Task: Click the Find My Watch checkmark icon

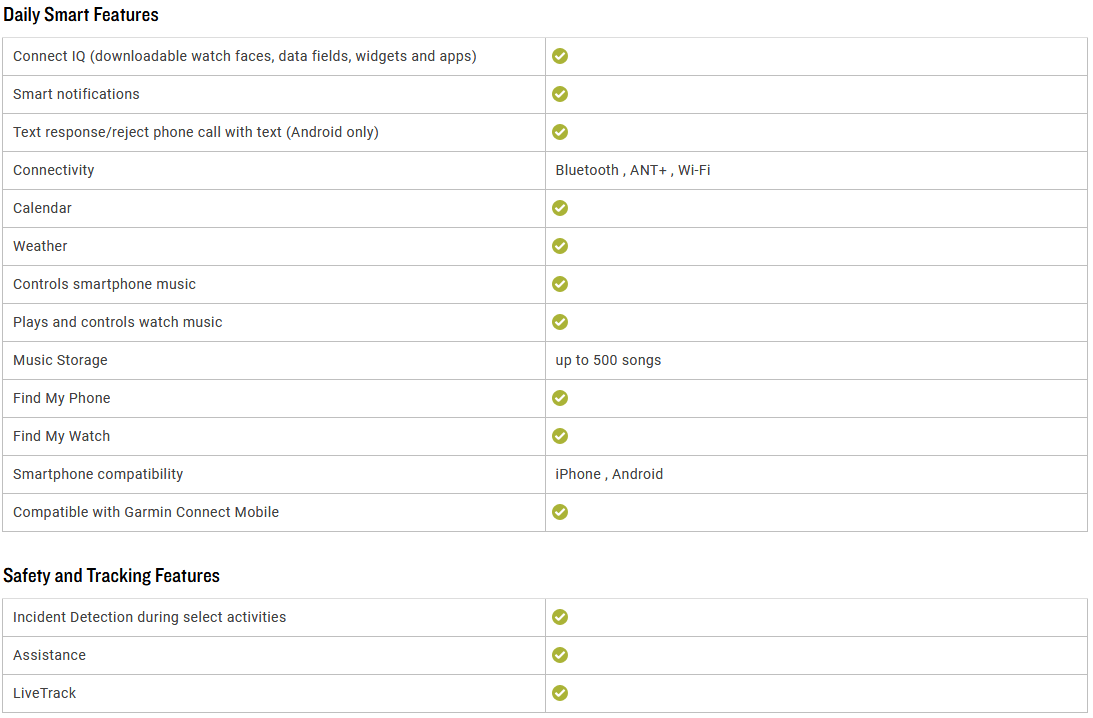Action: [x=560, y=436]
